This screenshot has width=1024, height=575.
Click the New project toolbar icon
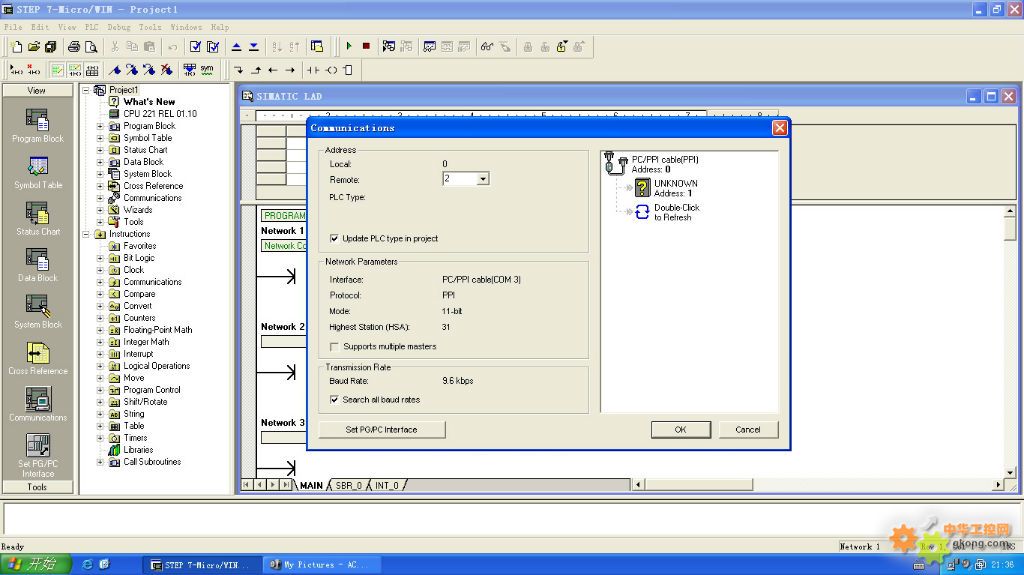[16, 46]
